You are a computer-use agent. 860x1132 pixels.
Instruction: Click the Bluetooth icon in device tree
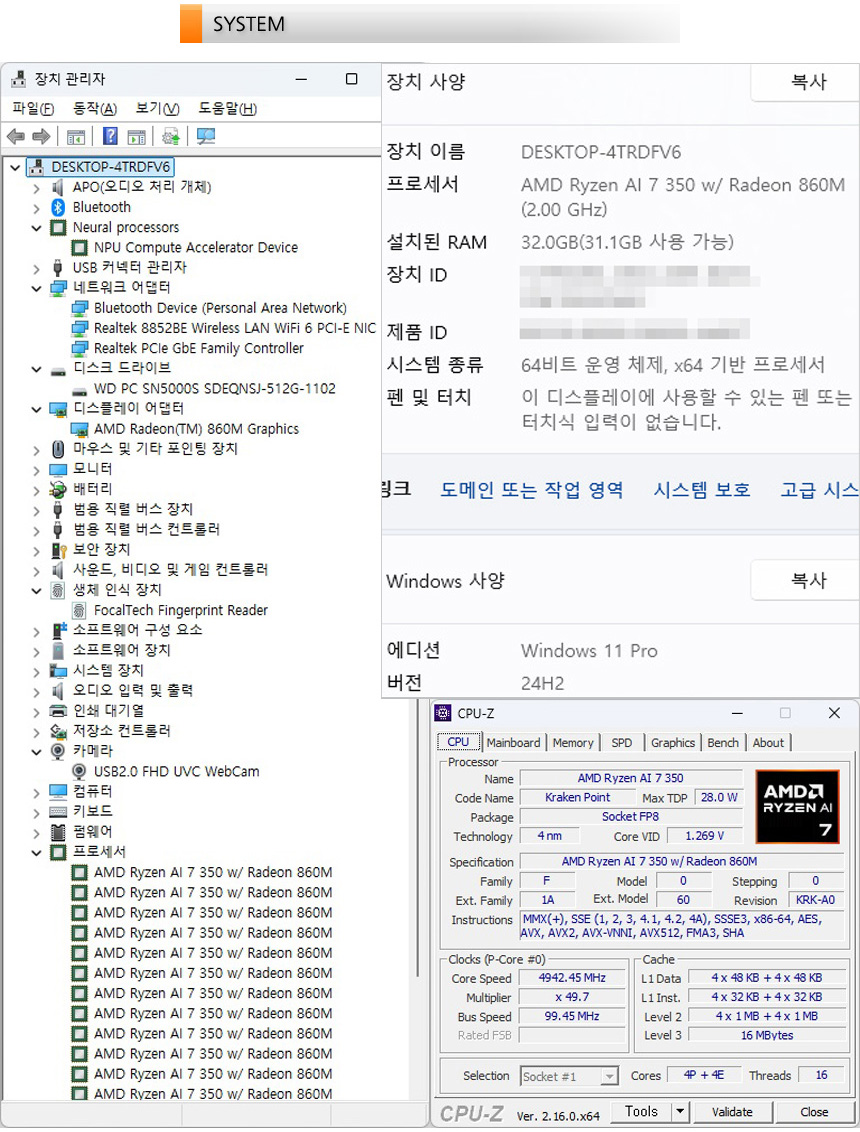[59, 207]
